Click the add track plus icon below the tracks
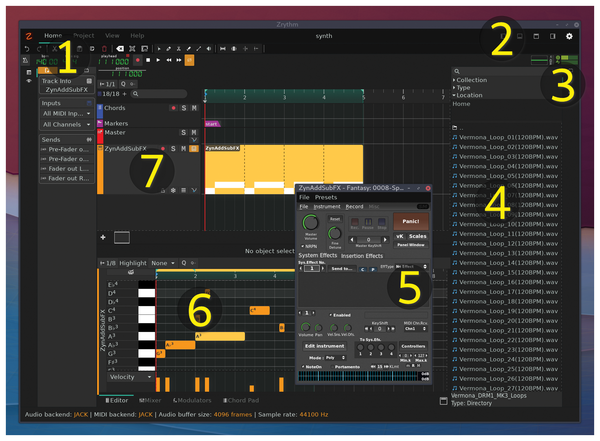The width and height of the screenshot is (600, 441). pos(103,237)
